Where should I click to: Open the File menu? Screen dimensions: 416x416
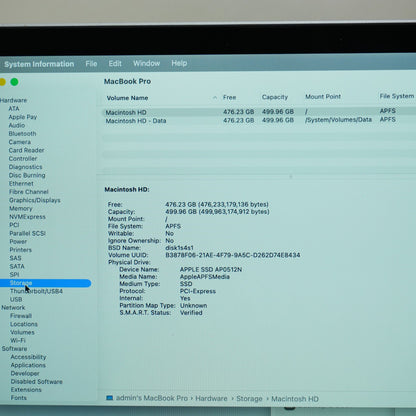point(91,64)
